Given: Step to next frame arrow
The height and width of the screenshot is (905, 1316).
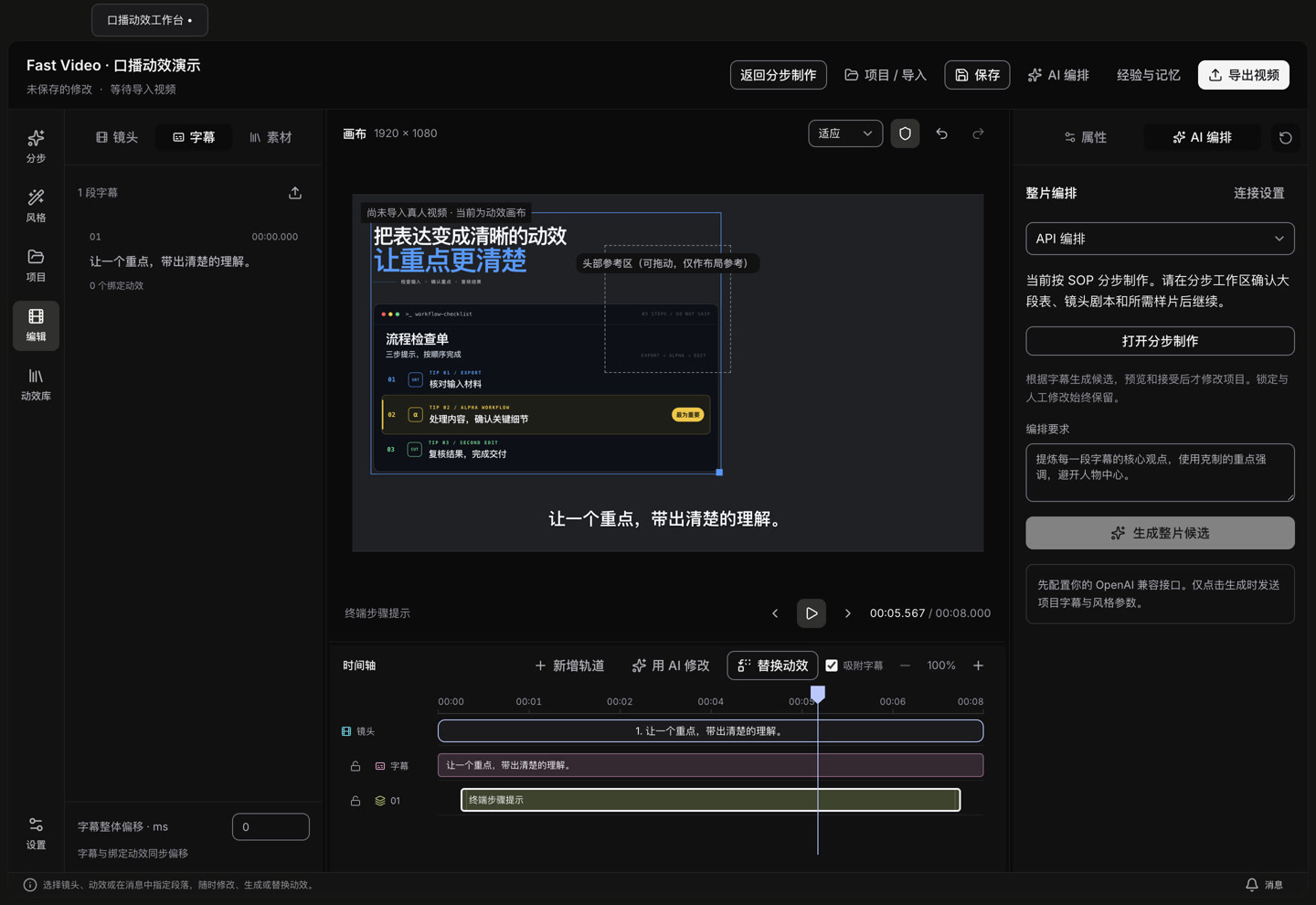Looking at the screenshot, I should 847,613.
